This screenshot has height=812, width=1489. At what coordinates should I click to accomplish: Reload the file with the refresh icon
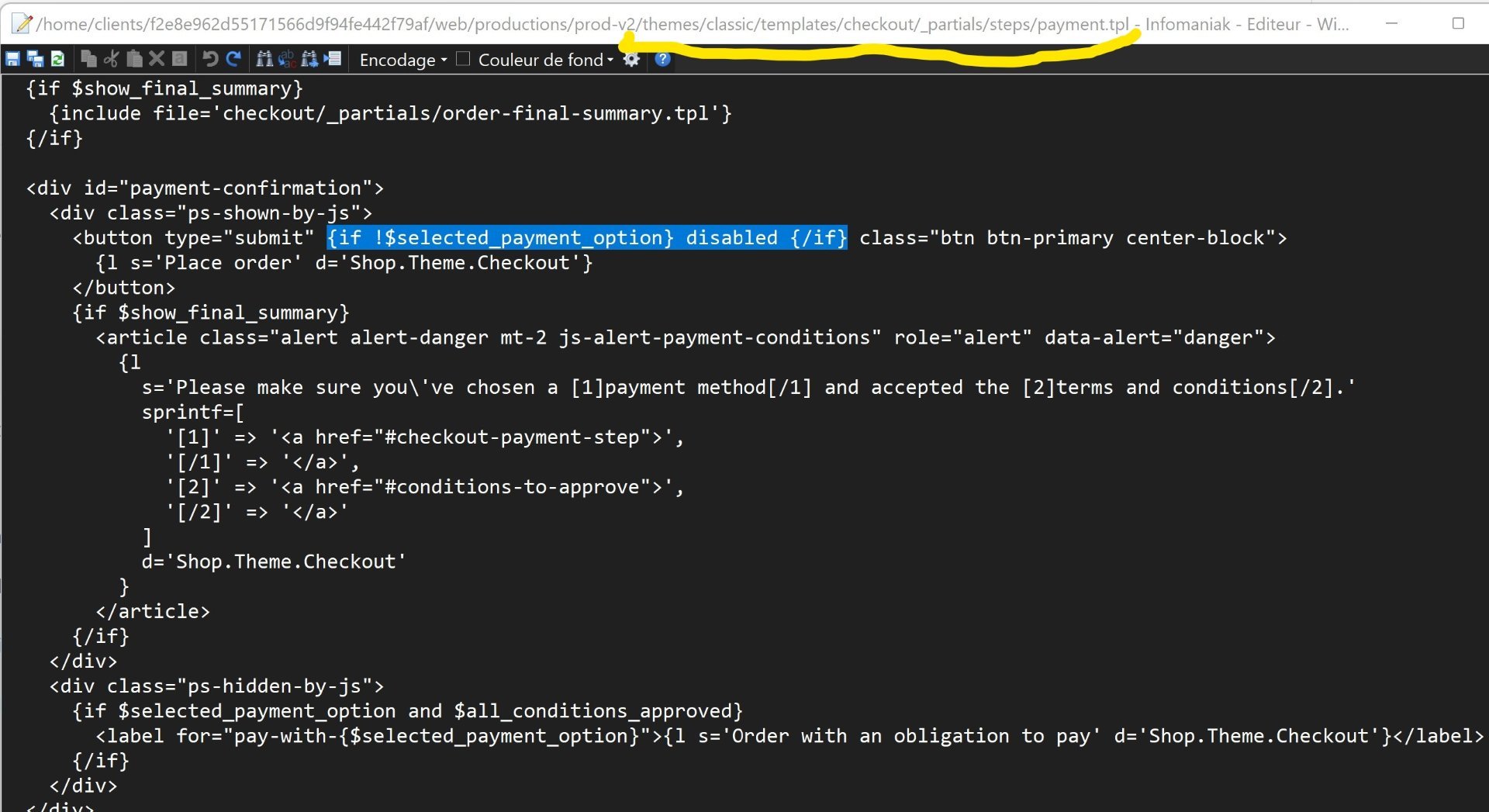pos(57,59)
